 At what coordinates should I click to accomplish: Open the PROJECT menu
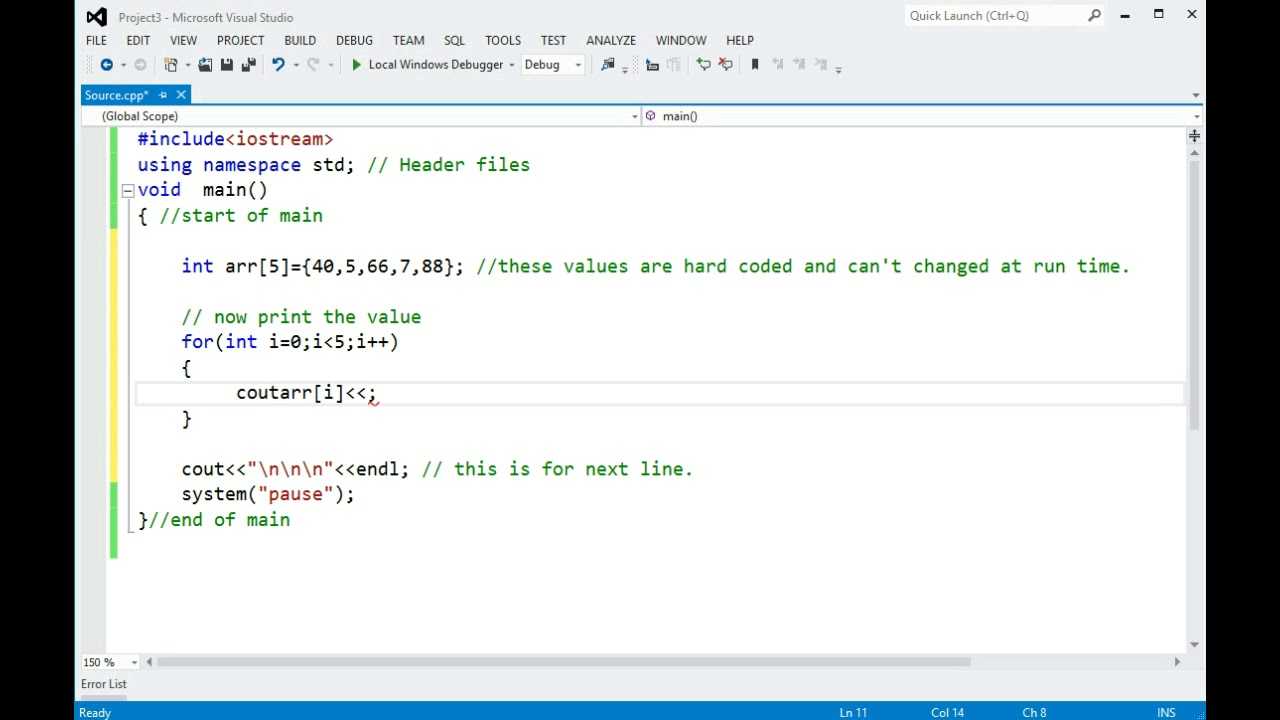click(x=240, y=40)
